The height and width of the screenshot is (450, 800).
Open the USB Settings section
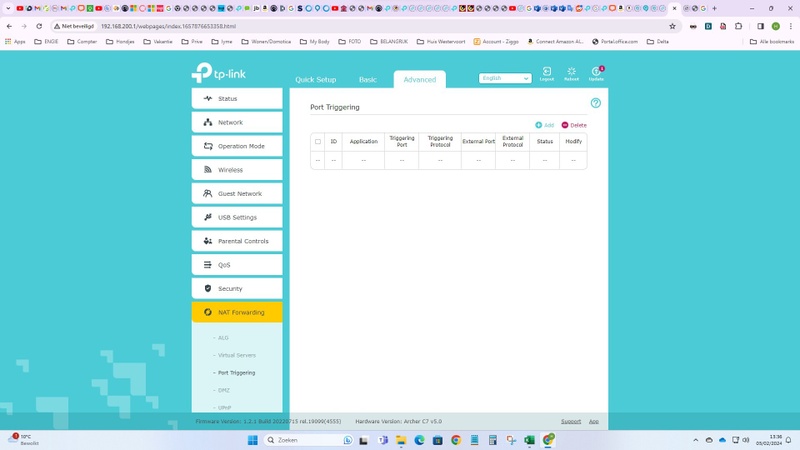[x=237, y=217]
